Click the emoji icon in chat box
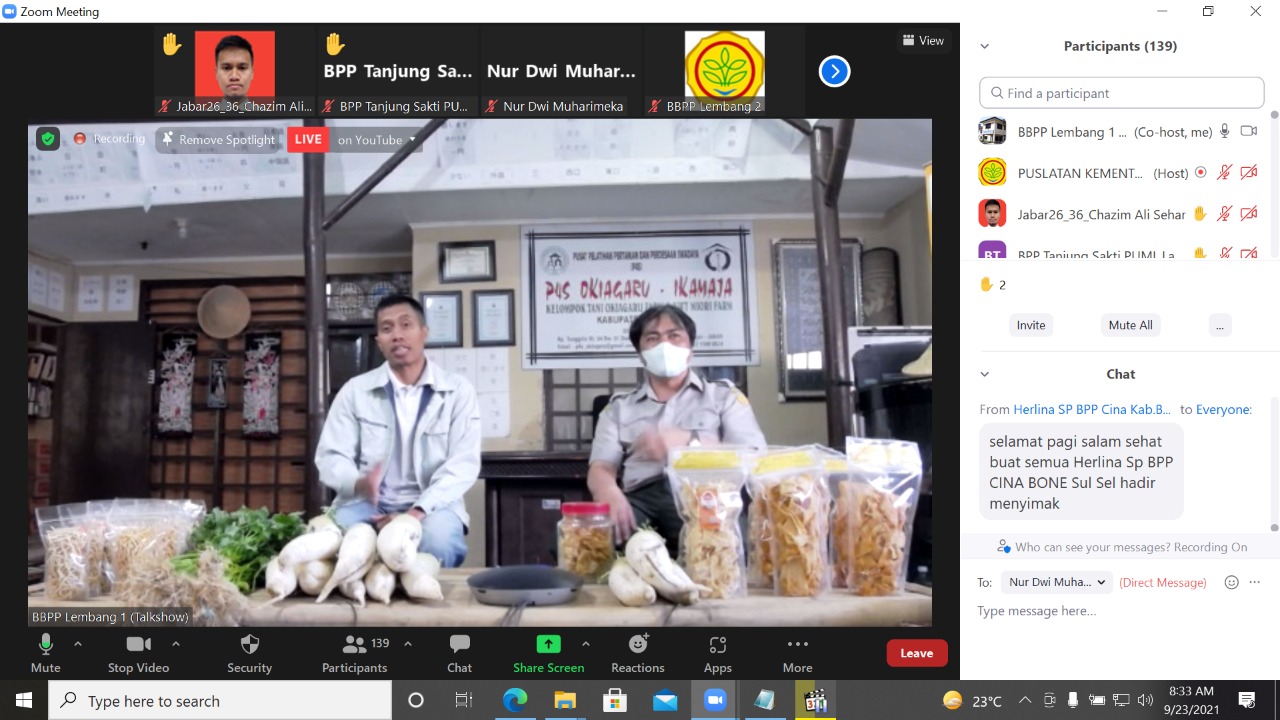Screen dimensions: 1280x720 click(1232, 582)
